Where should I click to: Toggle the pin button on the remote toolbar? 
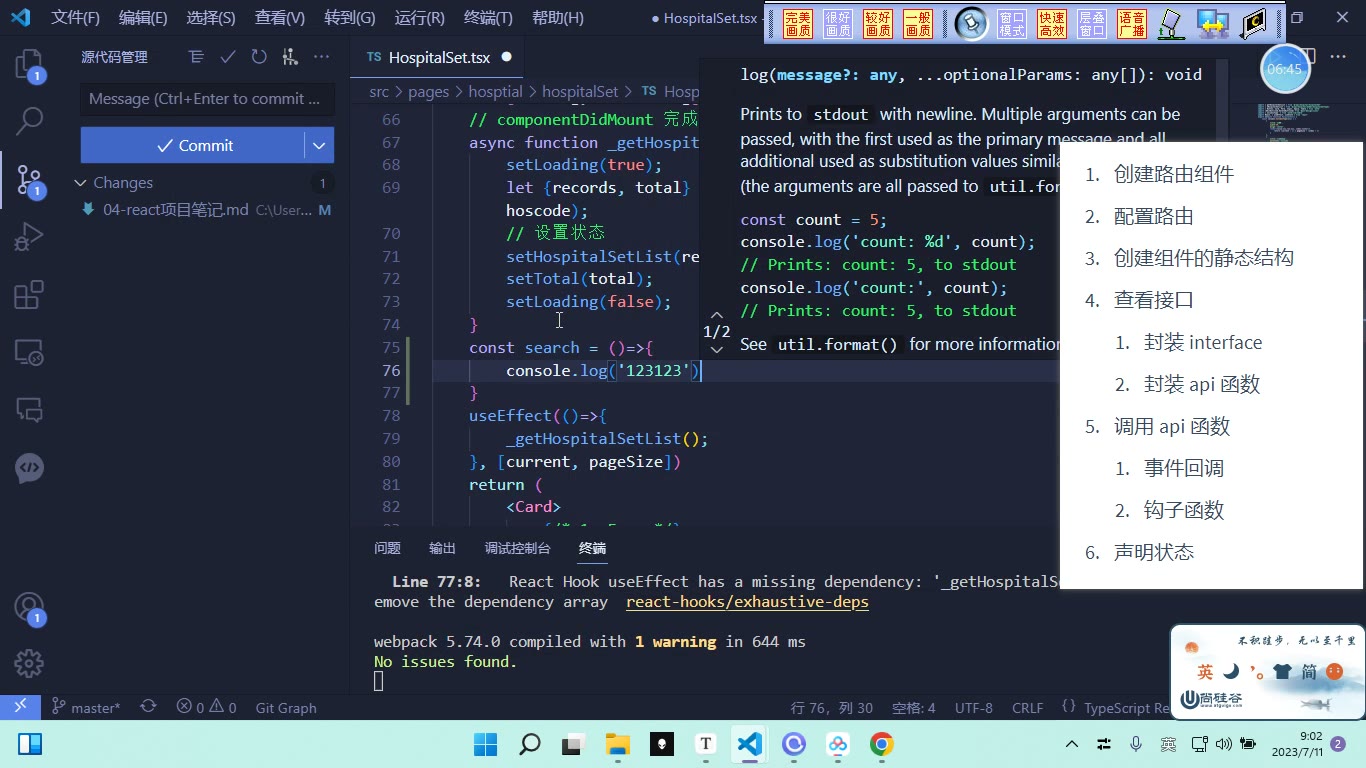click(x=970, y=24)
